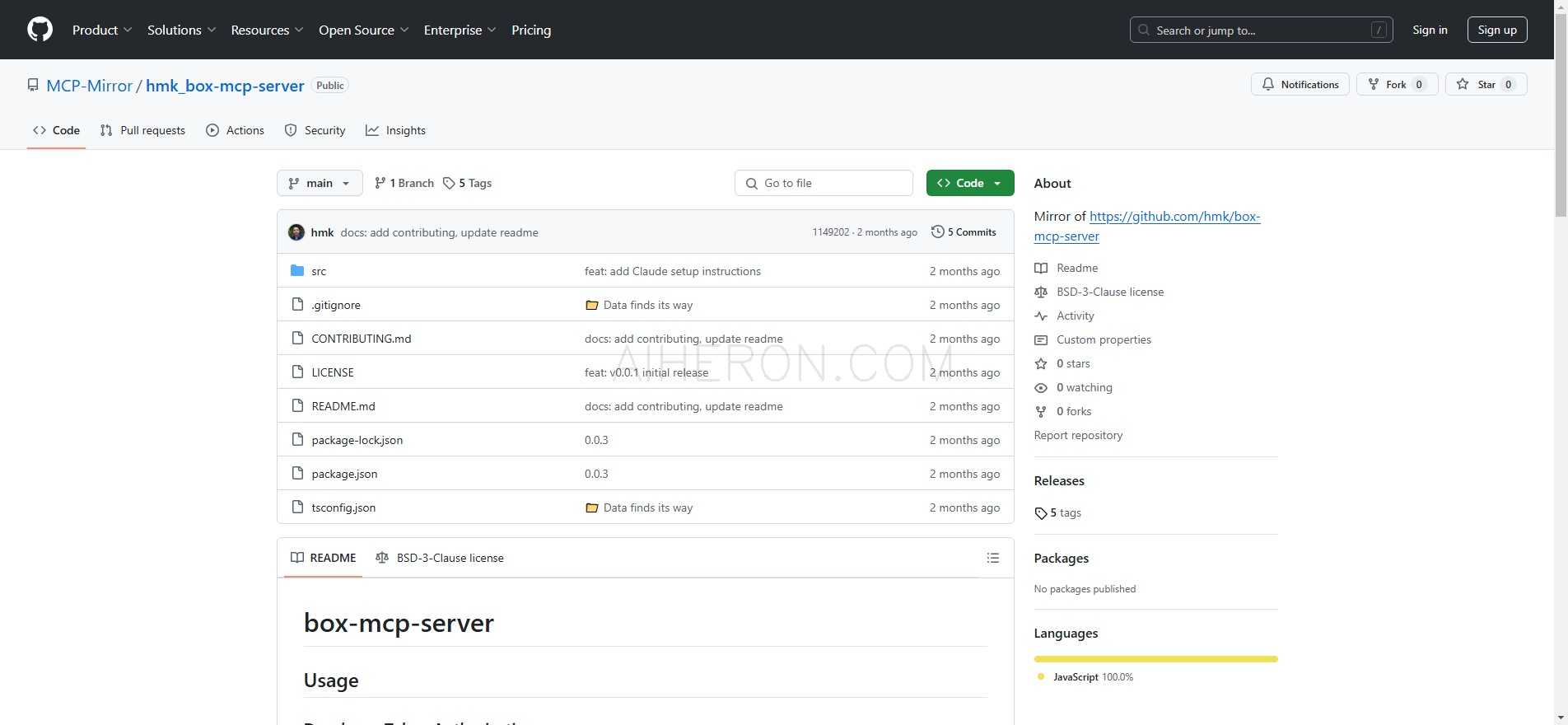Expand the Resources menu
The image size is (1568, 725).
pyautogui.click(x=268, y=30)
